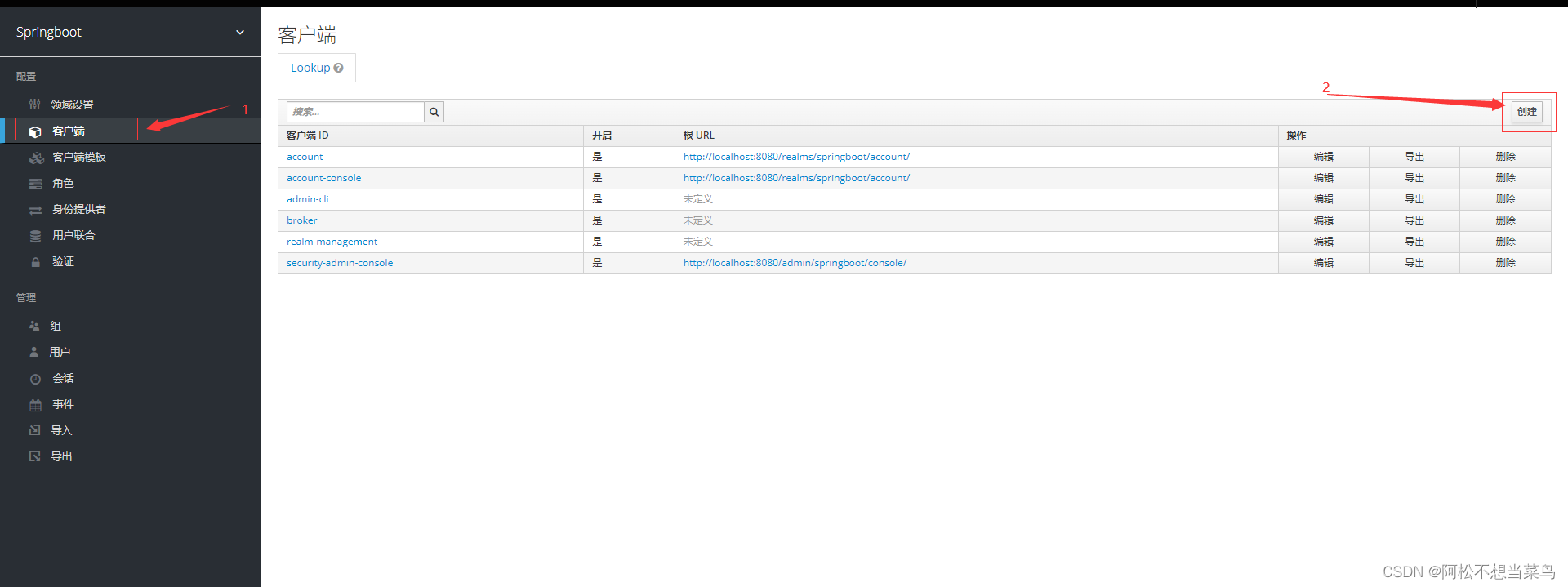Click the 创建 button
Image resolution: width=1568 pixels, height=587 pixels.
coord(1527,112)
